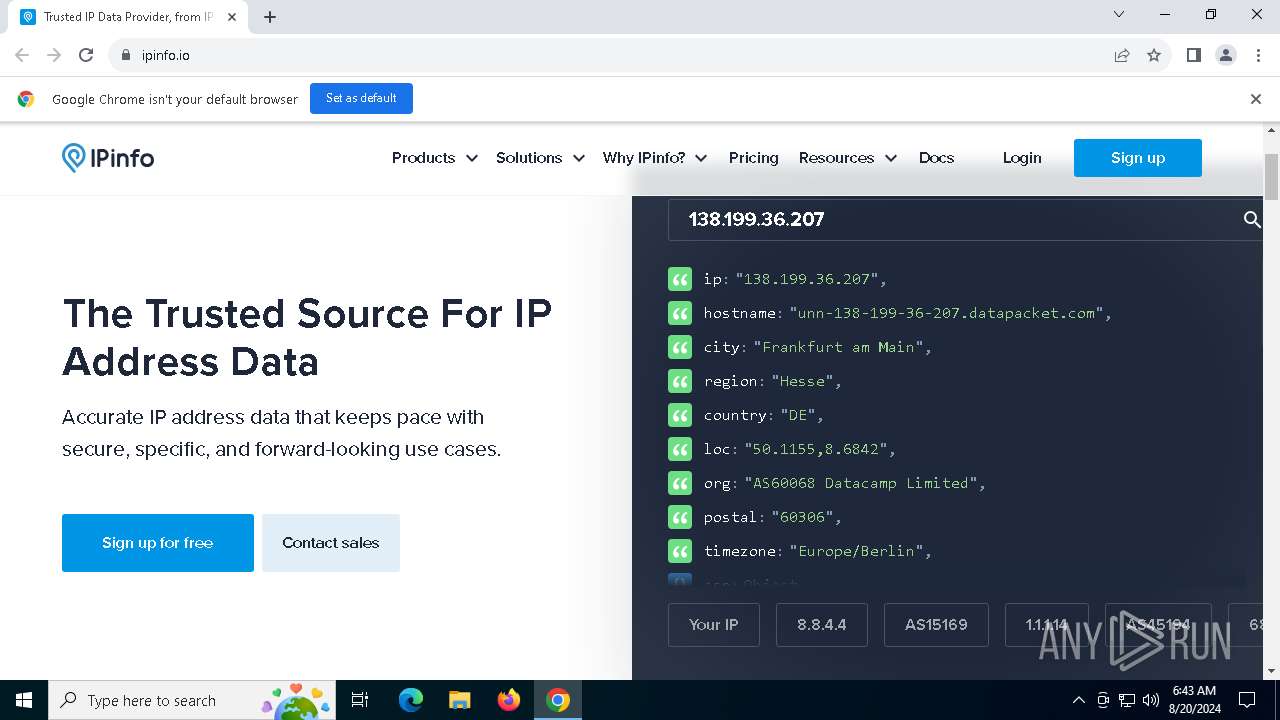Open Chrome menu with three dots

1259,55
